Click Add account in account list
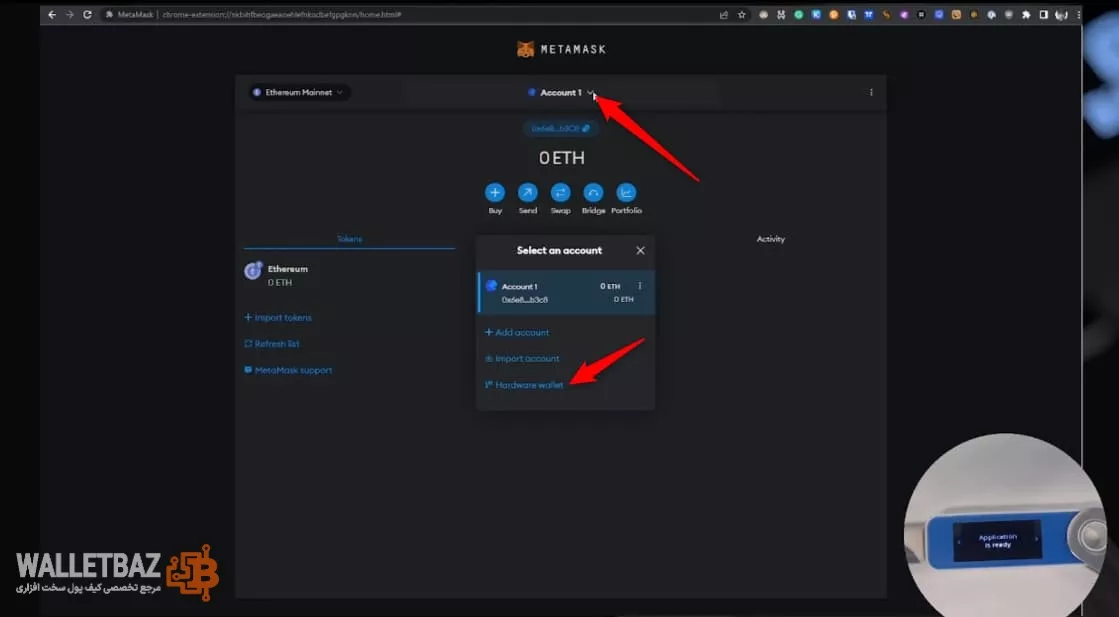The width and height of the screenshot is (1119, 617). coord(517,332)
